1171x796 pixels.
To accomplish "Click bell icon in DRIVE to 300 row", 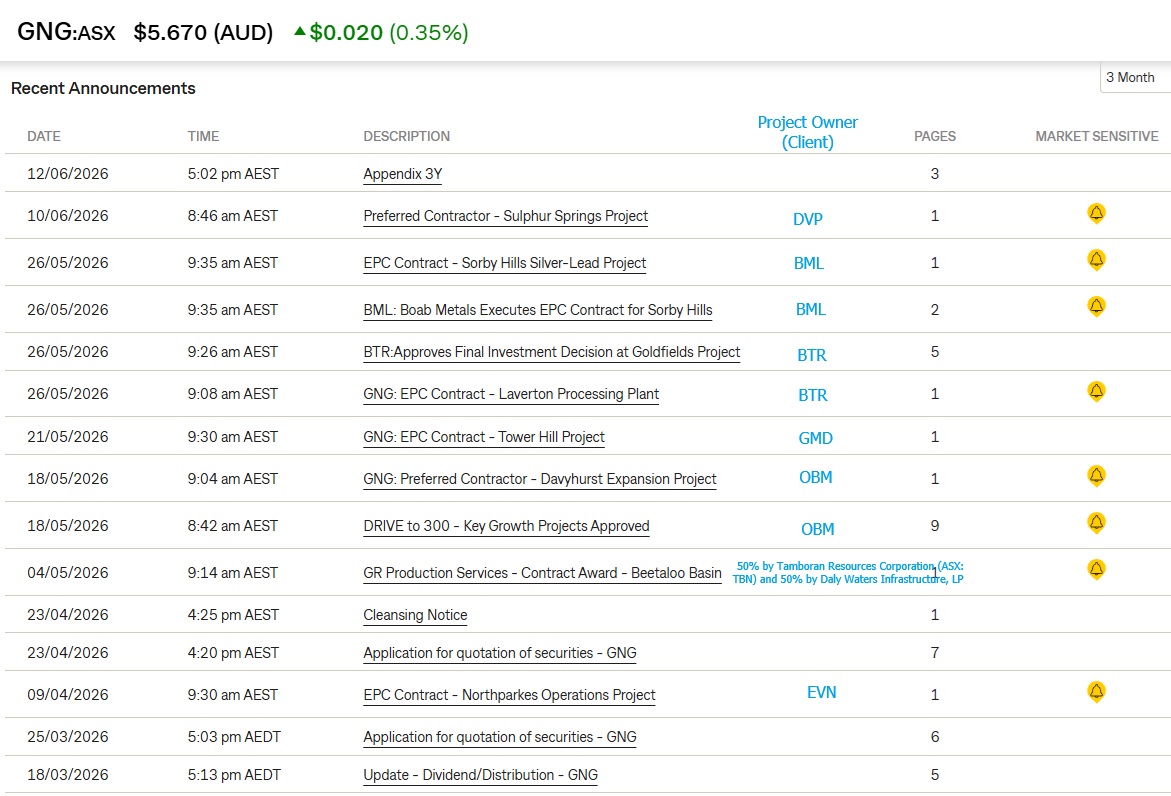I will pos(1096,523).
